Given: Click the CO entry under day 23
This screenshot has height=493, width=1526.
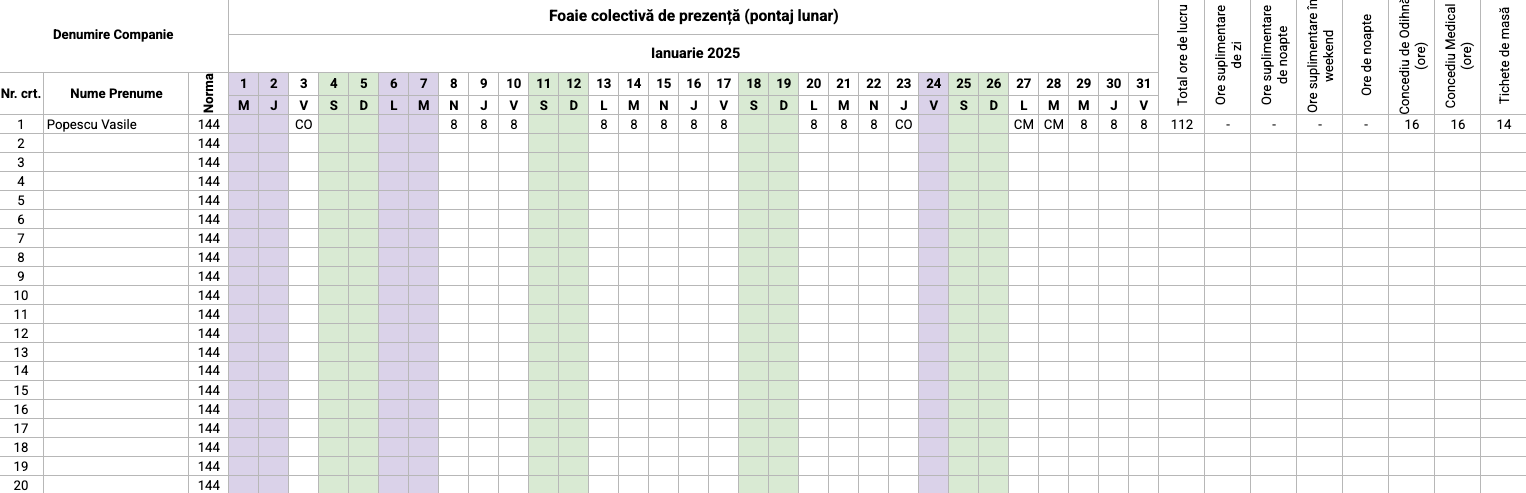Looking at the screenshot, I should [903, 125].
